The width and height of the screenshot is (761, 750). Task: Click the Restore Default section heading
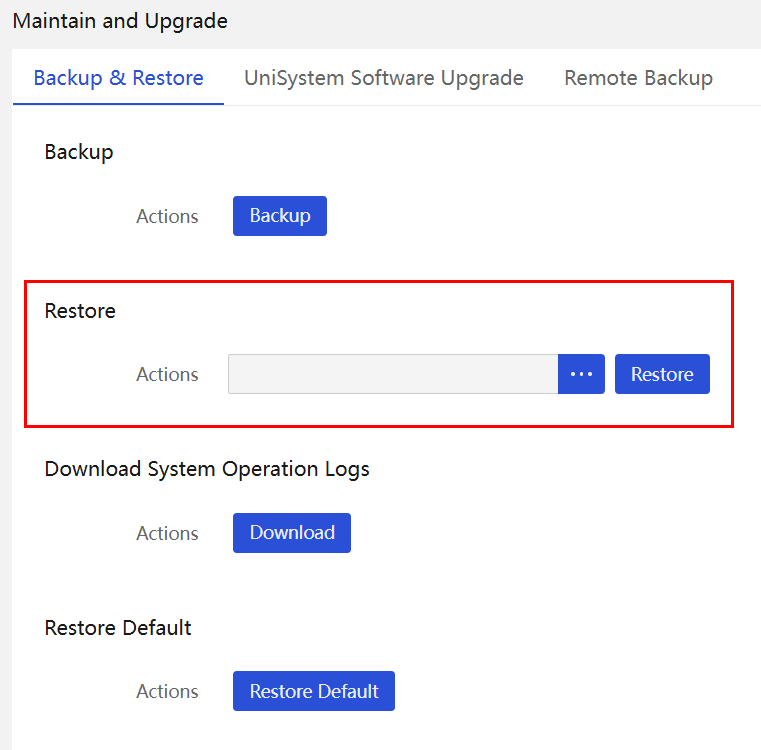[118, 628]
